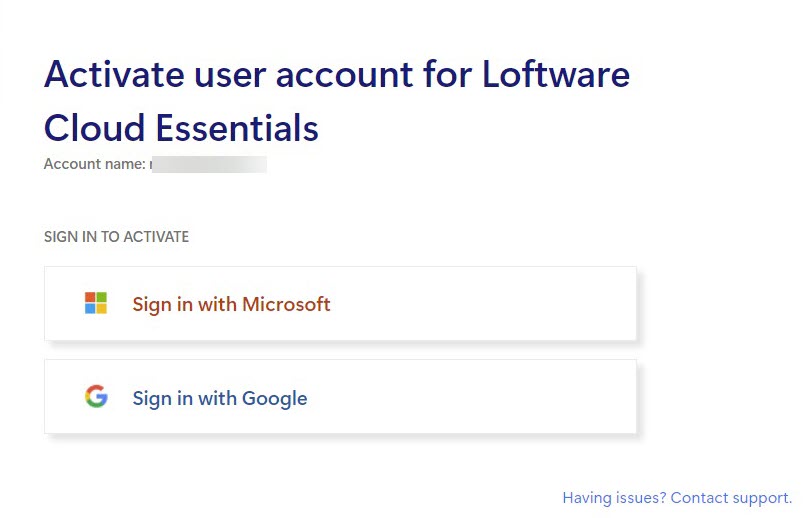
Task: Click the word 'Microsoft' in the sign-in button
Action: (285, 304)
